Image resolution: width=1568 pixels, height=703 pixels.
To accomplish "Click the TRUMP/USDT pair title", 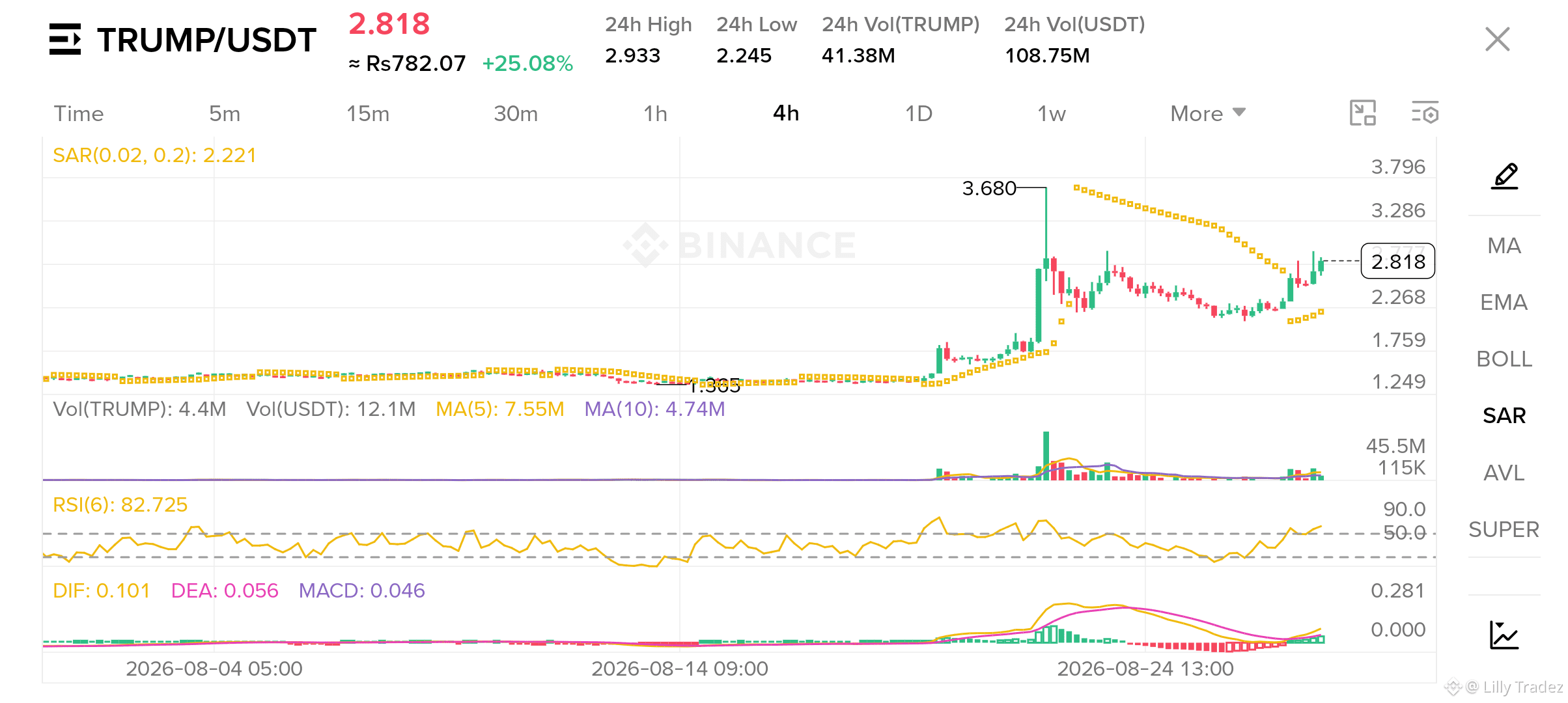I will click(x=206, y=40).
